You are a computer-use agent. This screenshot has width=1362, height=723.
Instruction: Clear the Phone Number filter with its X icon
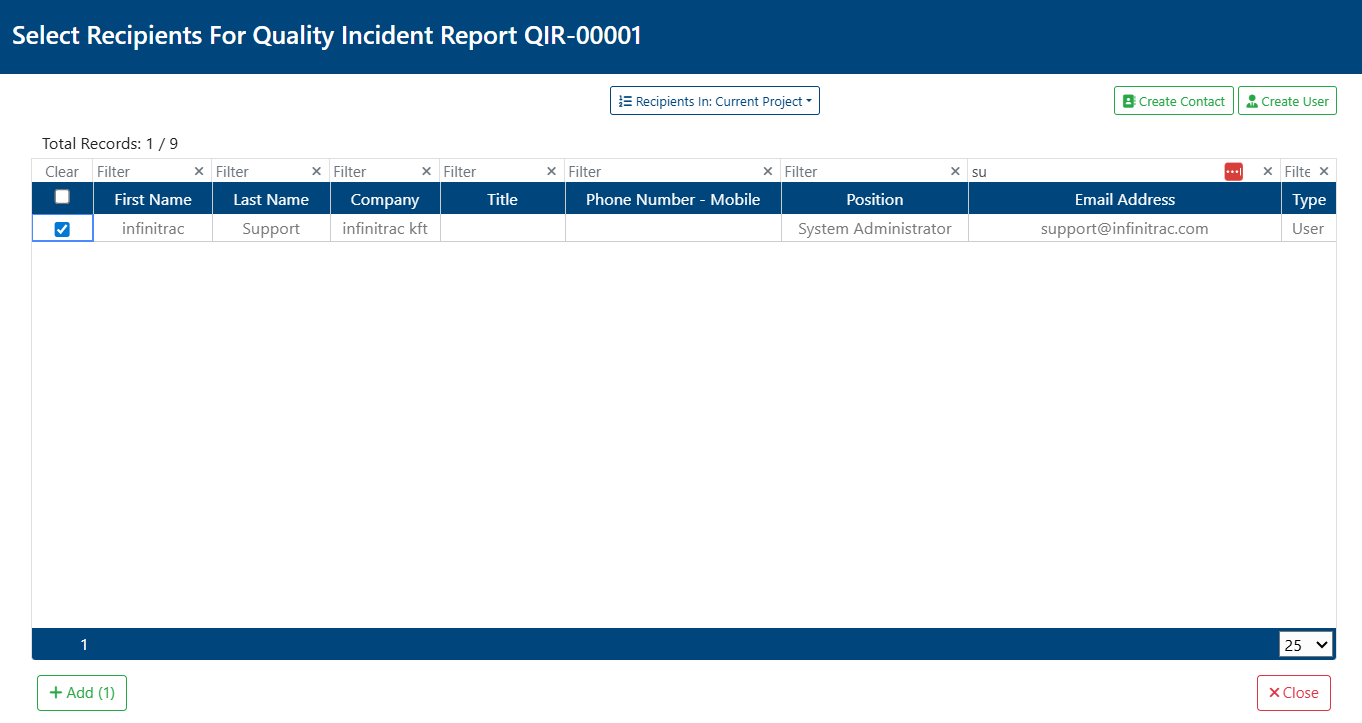click(768, 171)
